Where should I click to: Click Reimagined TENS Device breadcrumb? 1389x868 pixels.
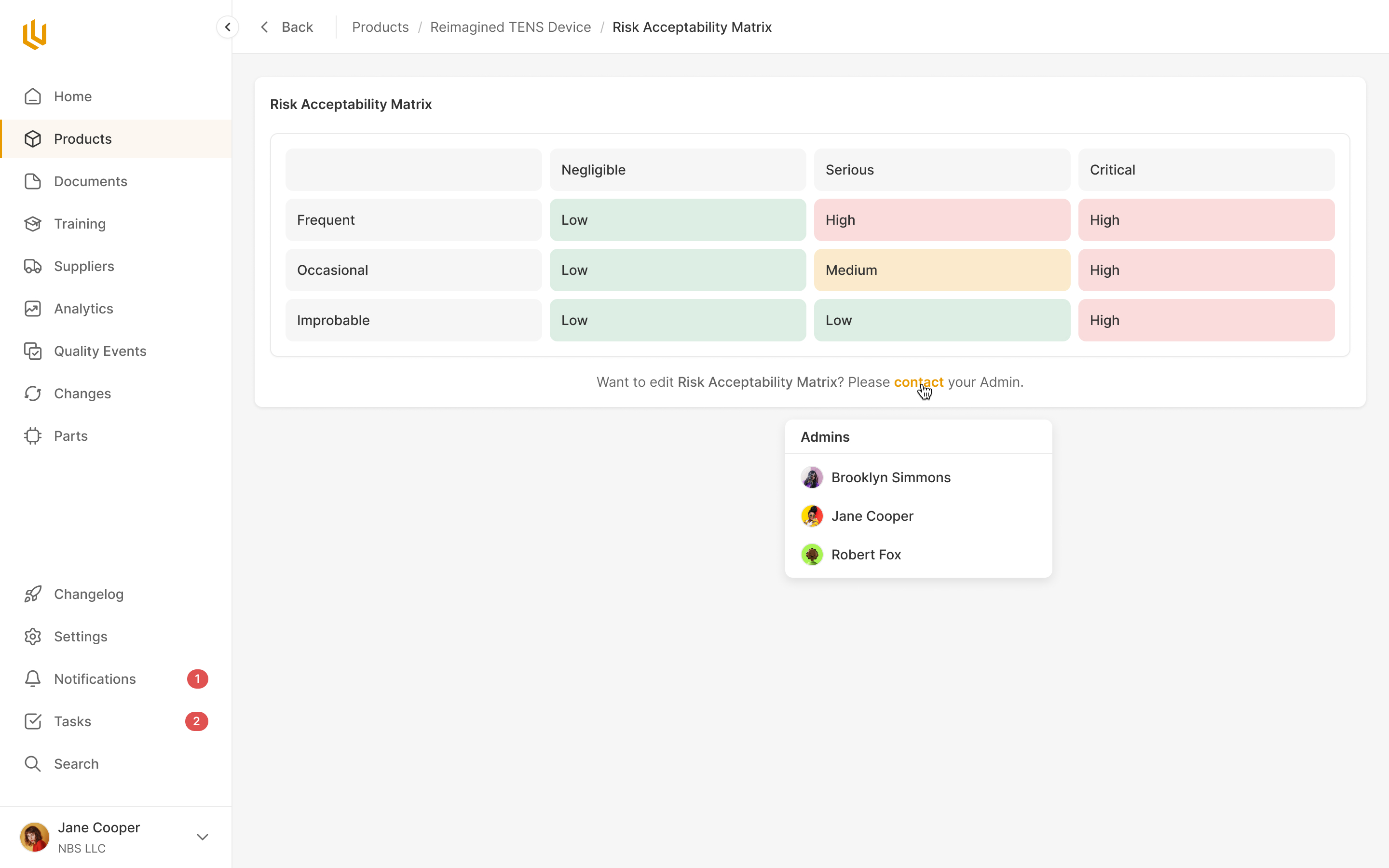click(x=510, y=27)
